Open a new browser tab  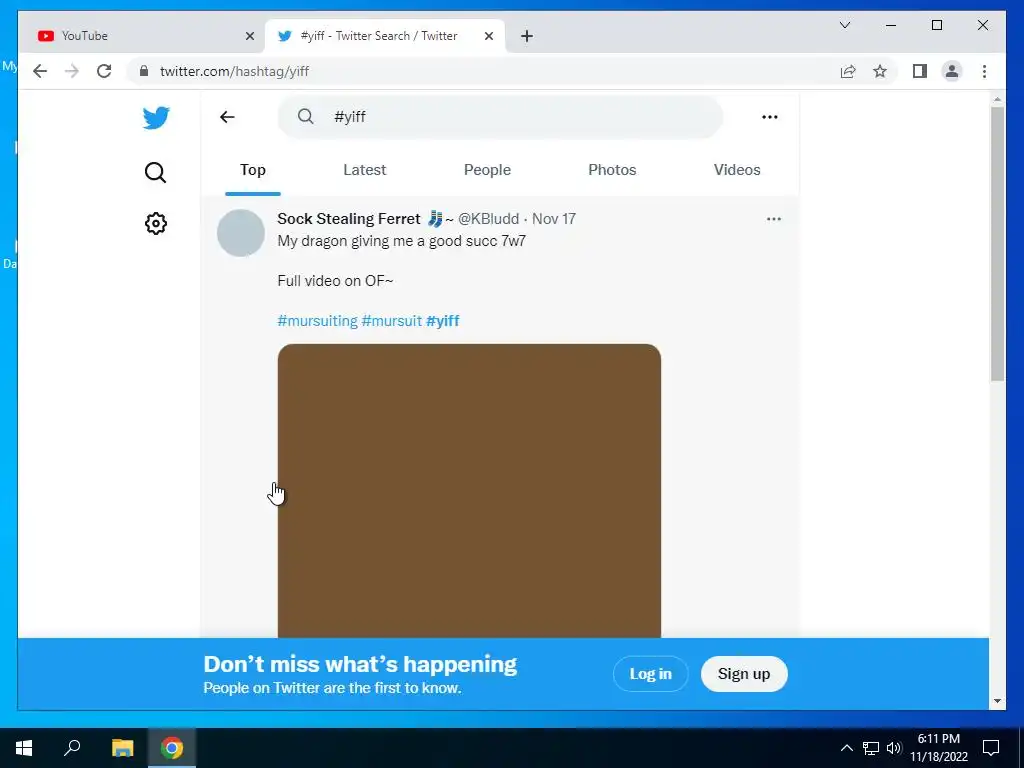click(x=527, y=36)
